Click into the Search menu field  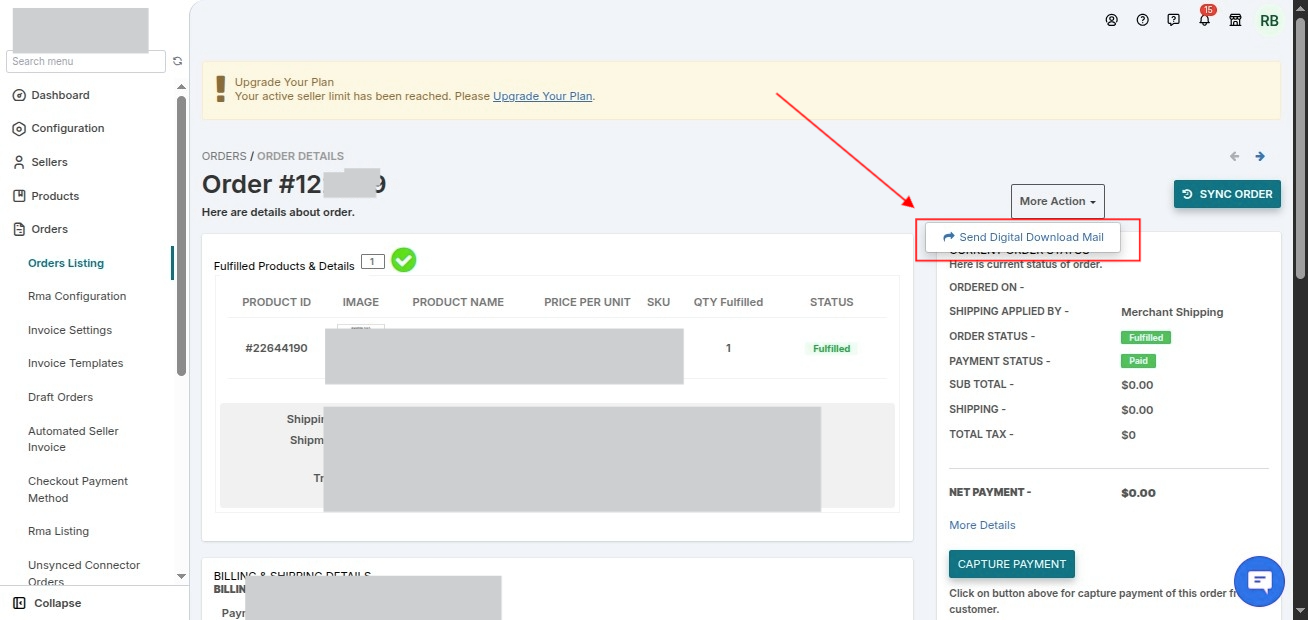tap(86, 61)
